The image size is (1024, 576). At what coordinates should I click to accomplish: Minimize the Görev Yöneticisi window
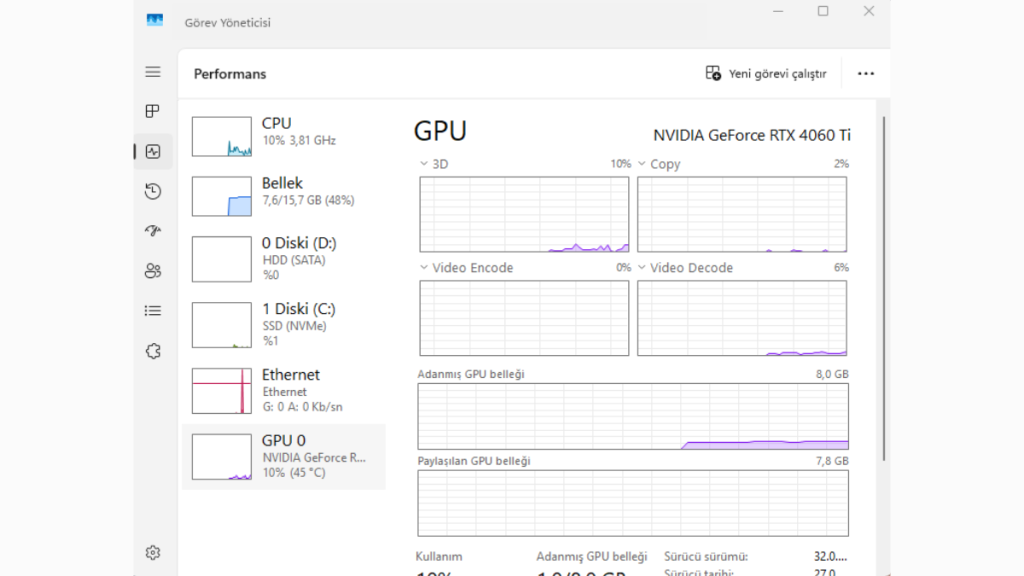click(778, 11)
